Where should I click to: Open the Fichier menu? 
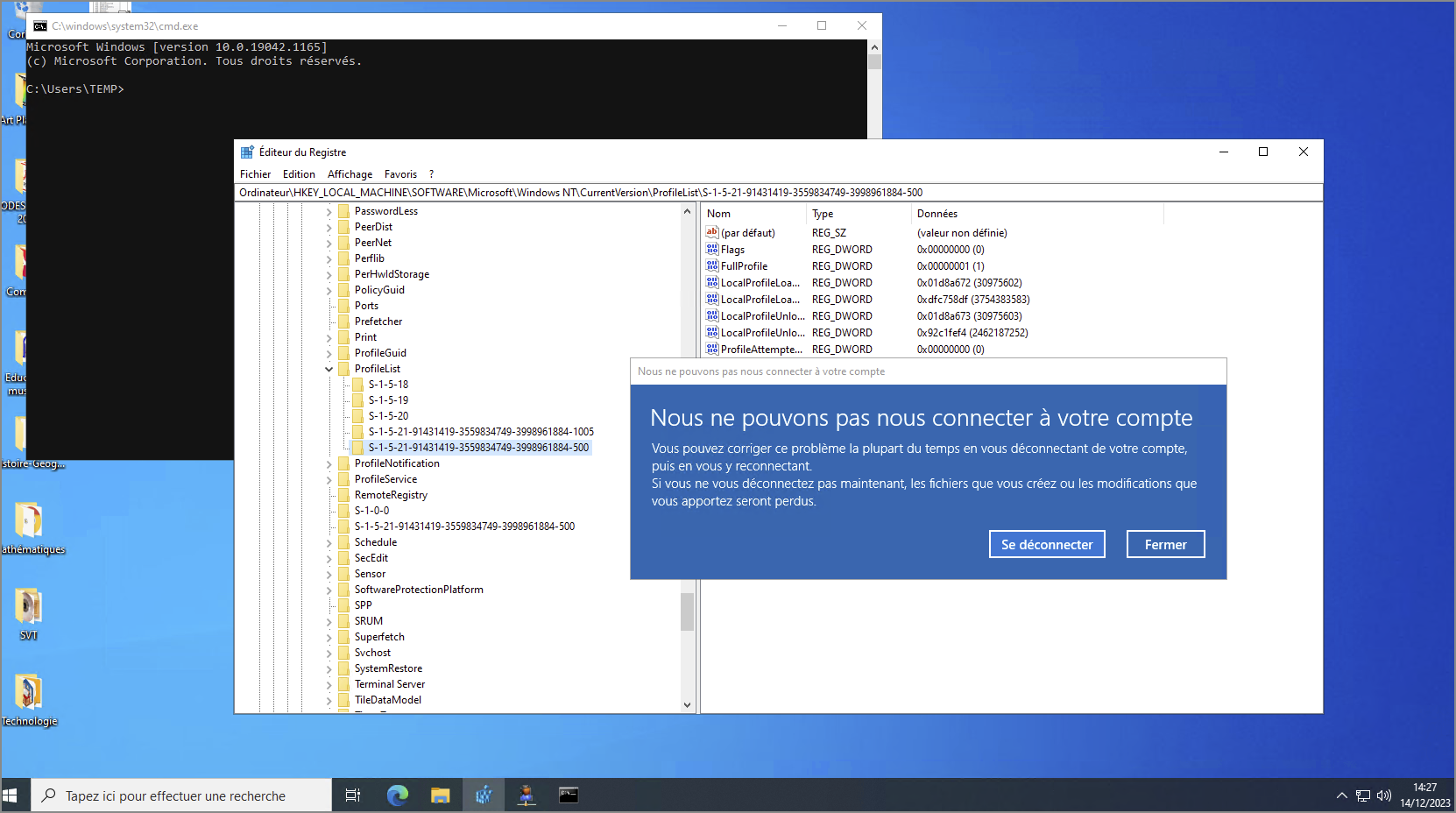pyautogui.click(x=255, y=174)
